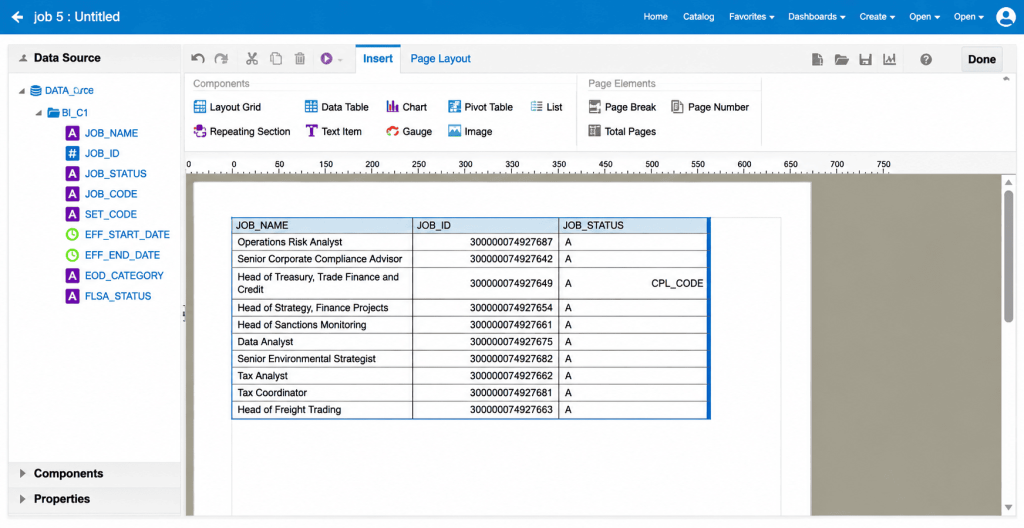This screenshot has width=1024, height=528.
Task: Open the Dashboards dropdown menu
Action: click(x=817, y=17)
